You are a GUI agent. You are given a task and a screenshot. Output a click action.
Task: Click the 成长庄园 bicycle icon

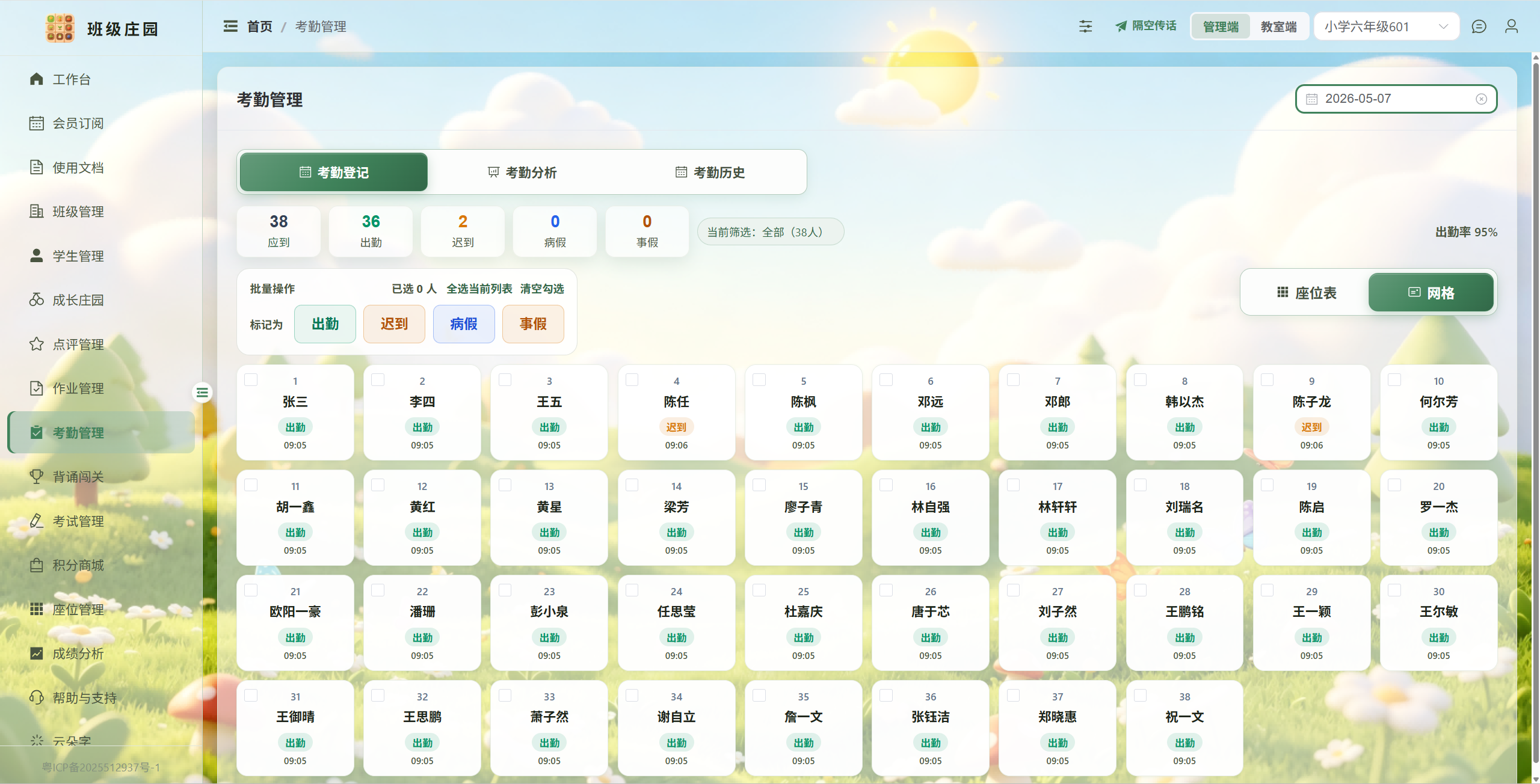point(37,299)
